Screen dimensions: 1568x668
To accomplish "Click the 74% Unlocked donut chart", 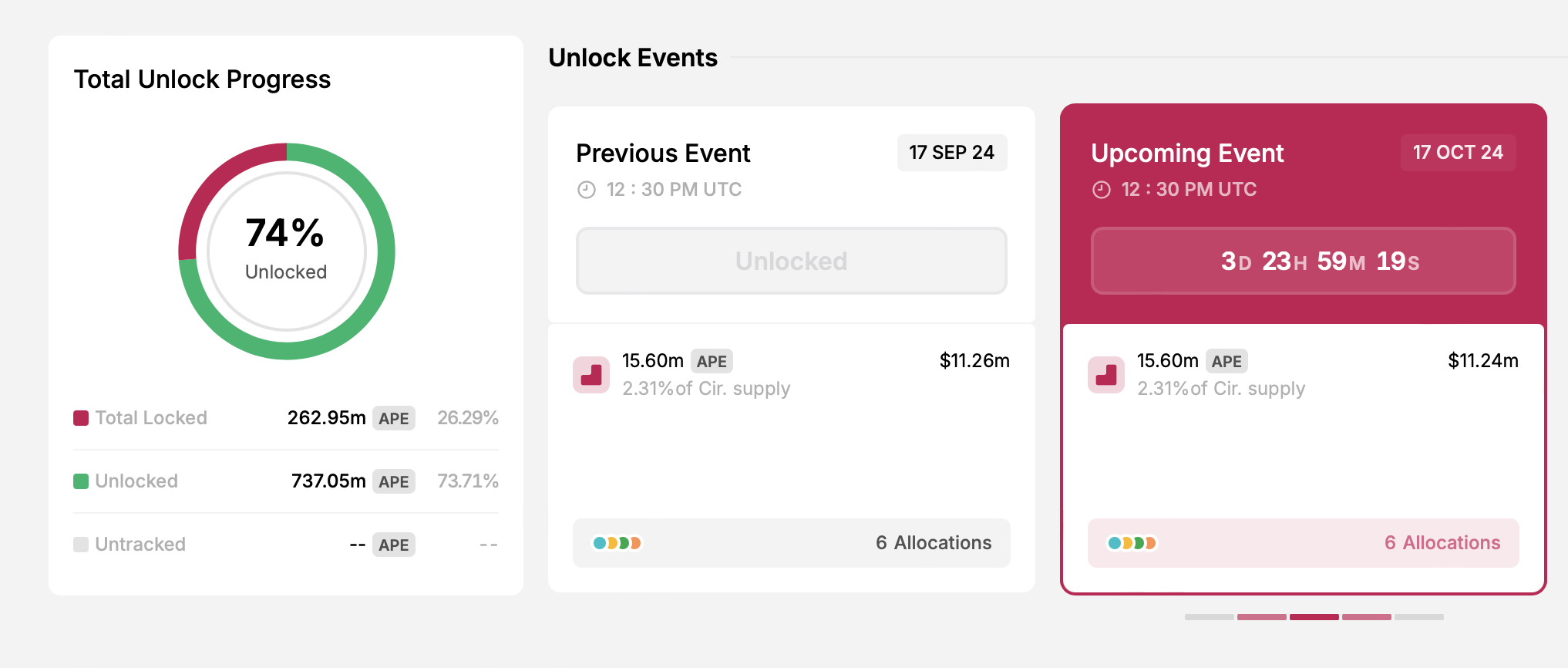I will tap(287, 251).
